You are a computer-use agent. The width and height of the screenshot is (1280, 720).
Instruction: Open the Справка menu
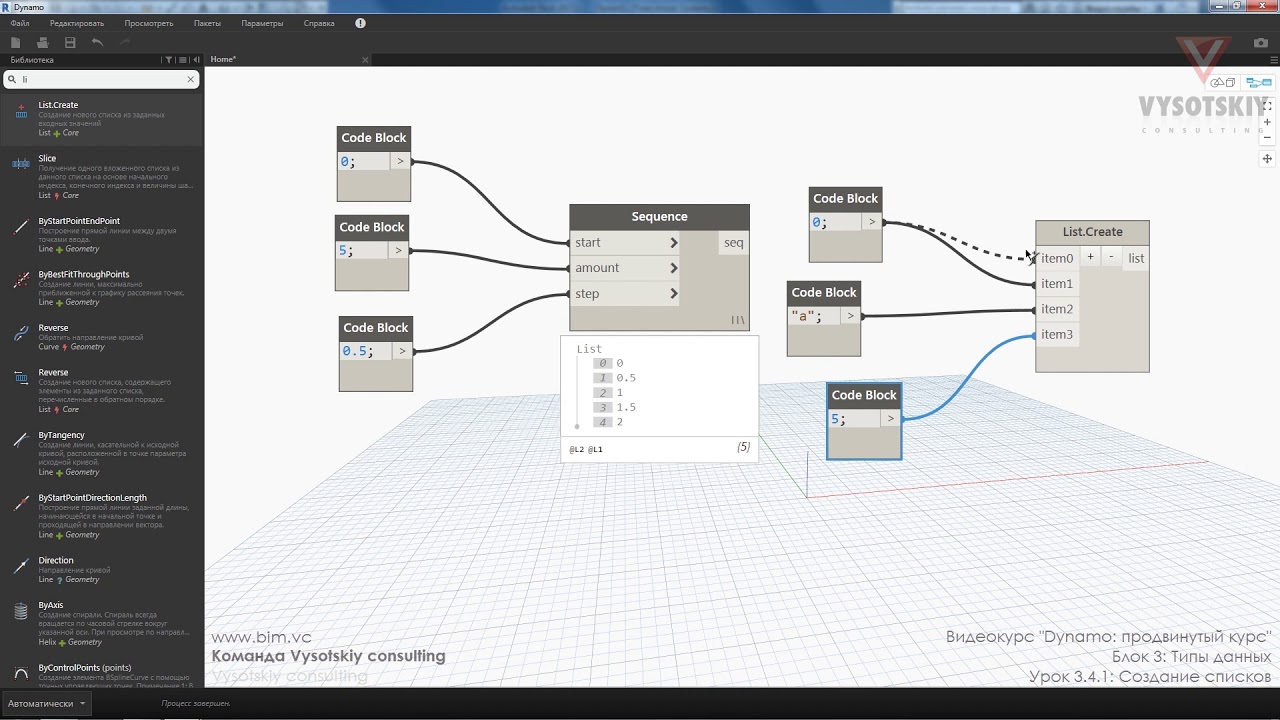click(319, 23)
